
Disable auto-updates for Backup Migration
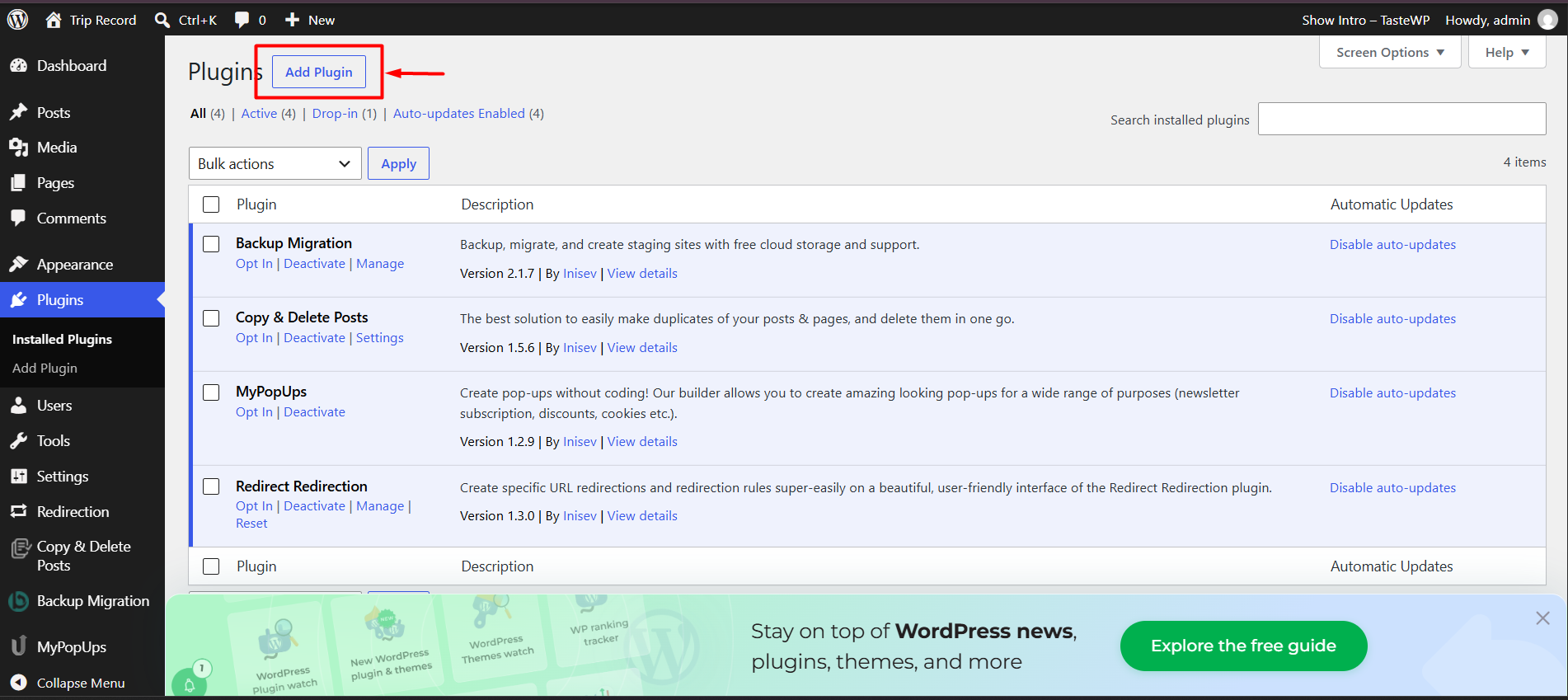click(x=1392, y=245)
